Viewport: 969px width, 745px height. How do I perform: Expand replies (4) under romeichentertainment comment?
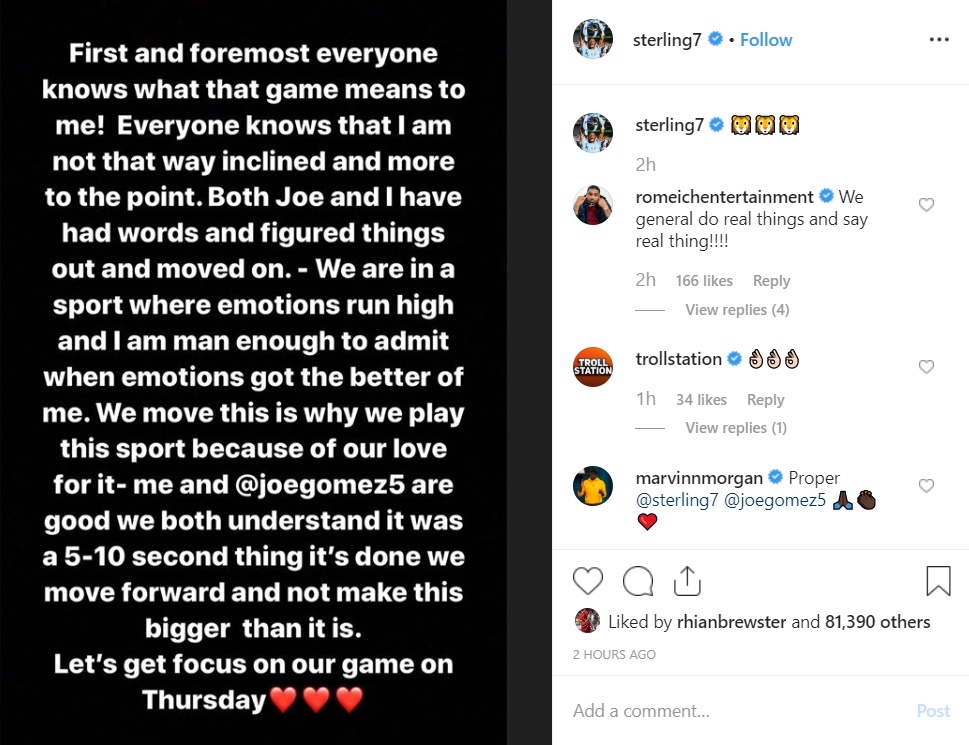(x=737, y=310)
